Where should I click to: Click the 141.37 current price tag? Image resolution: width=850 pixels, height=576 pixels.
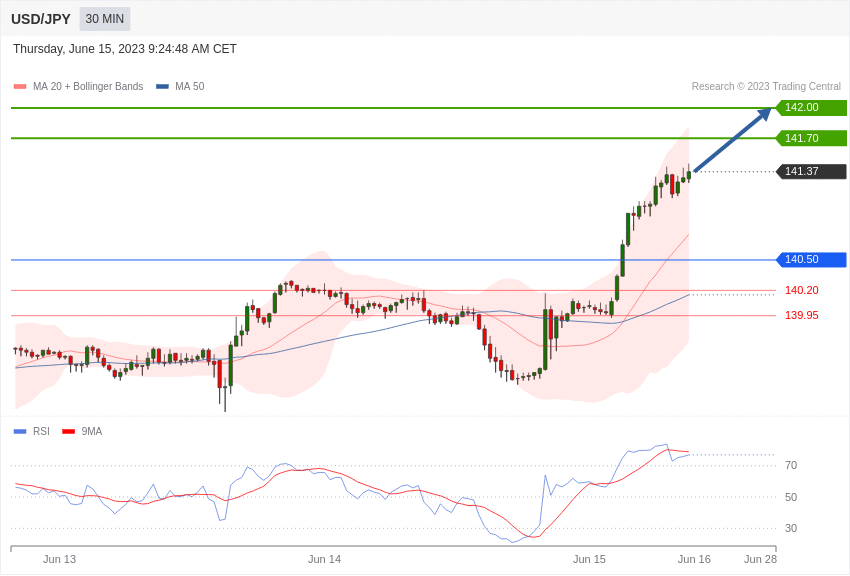(810, 171)
